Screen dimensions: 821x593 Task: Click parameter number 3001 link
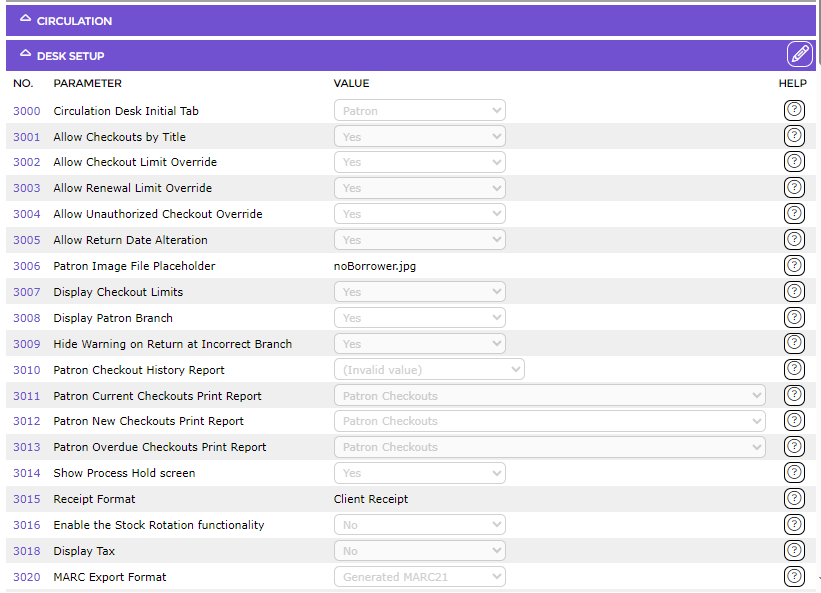tap(27, 137)
